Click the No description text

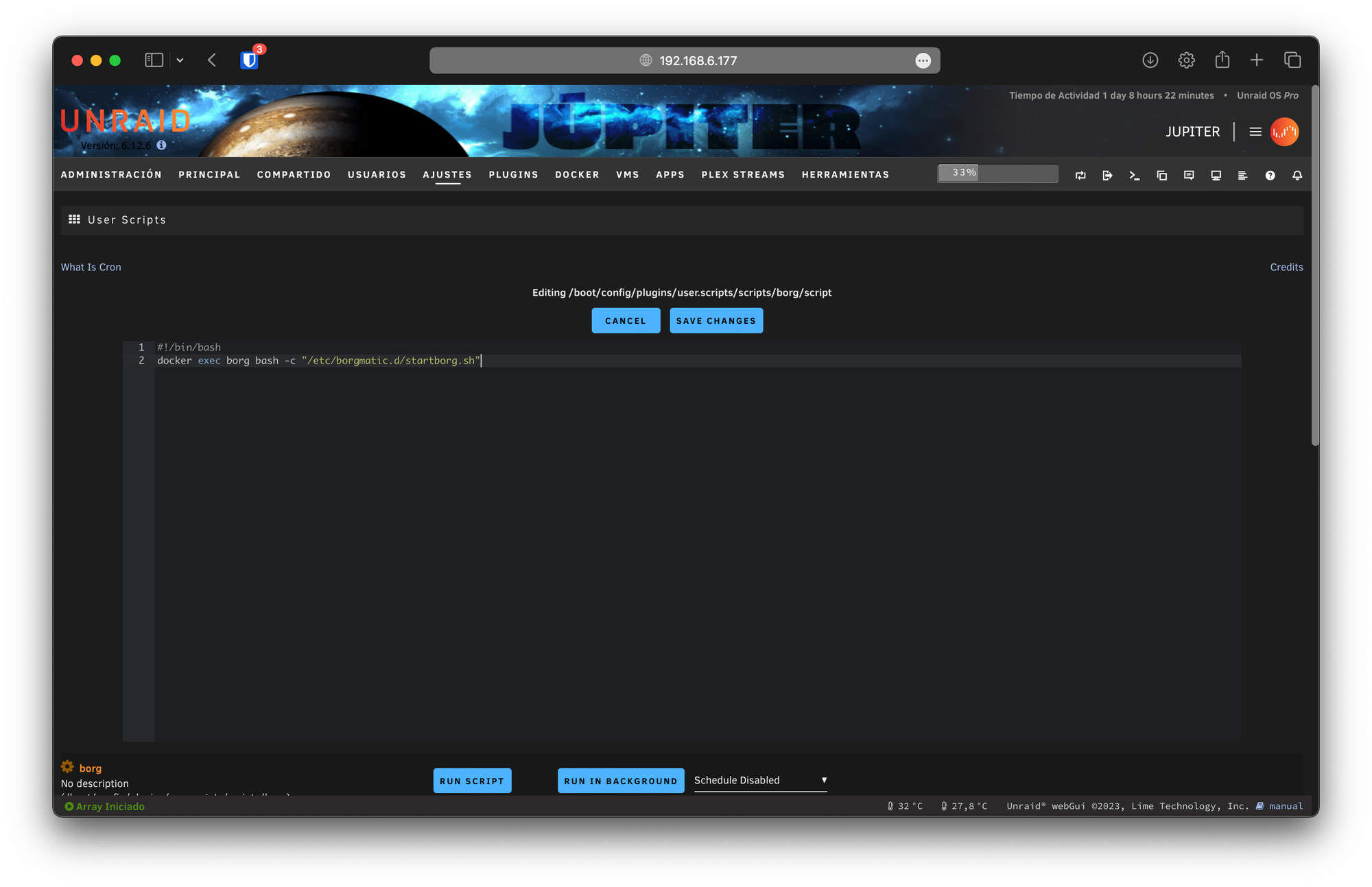tap(95, 783)
